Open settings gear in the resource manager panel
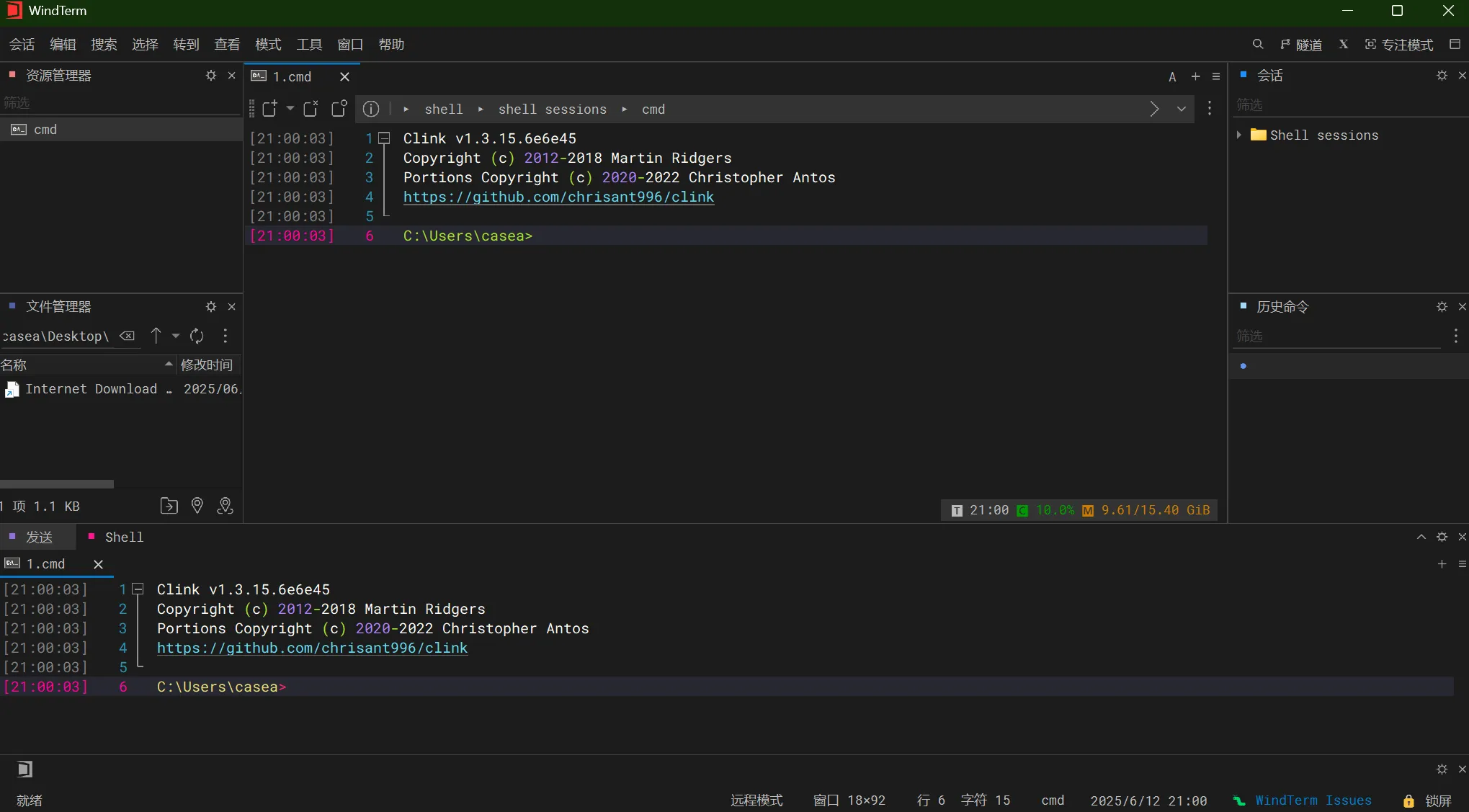The height and width of the screenshot is (812, 1469). click(210, 76)
